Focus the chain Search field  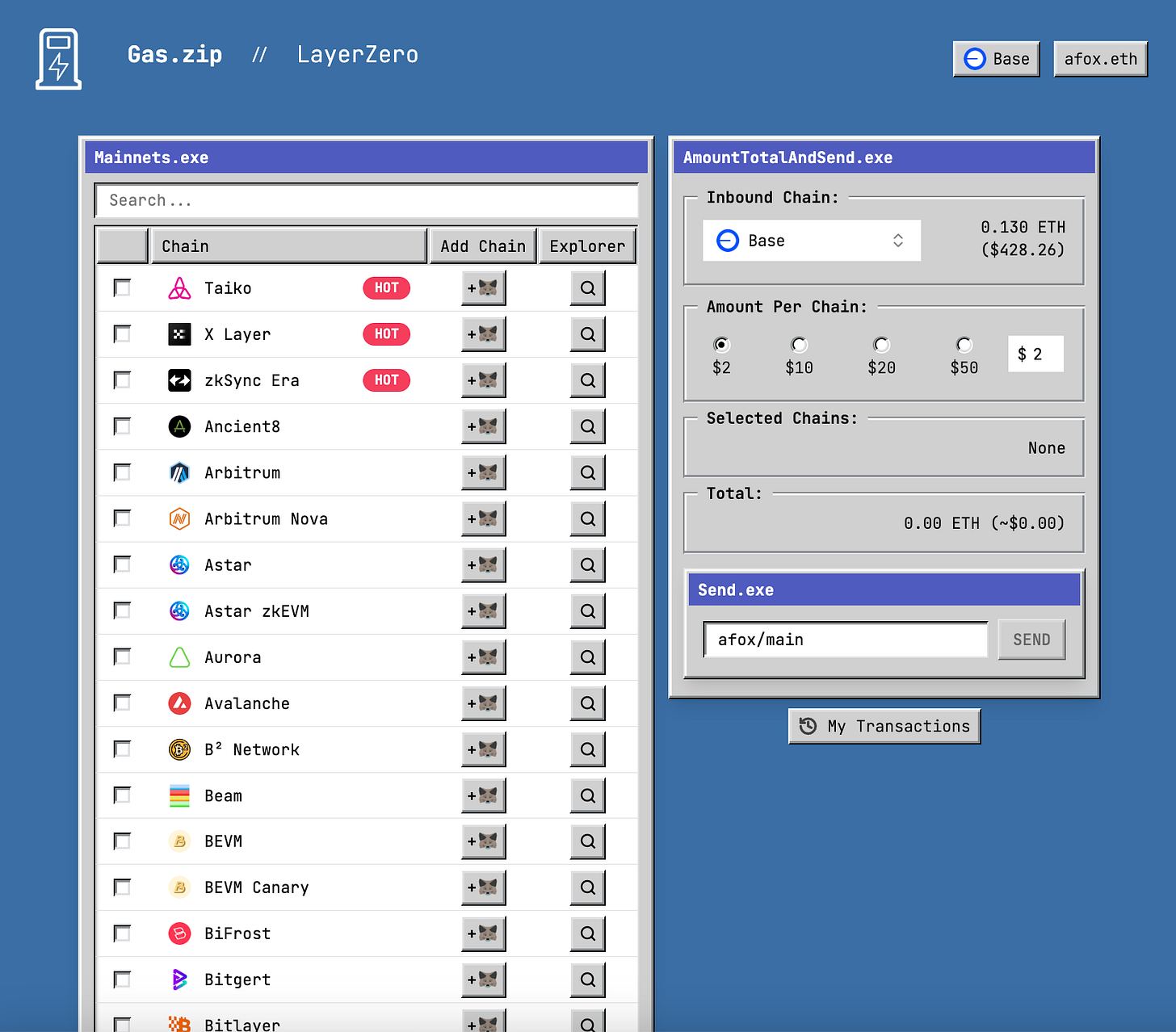point(367,200)
